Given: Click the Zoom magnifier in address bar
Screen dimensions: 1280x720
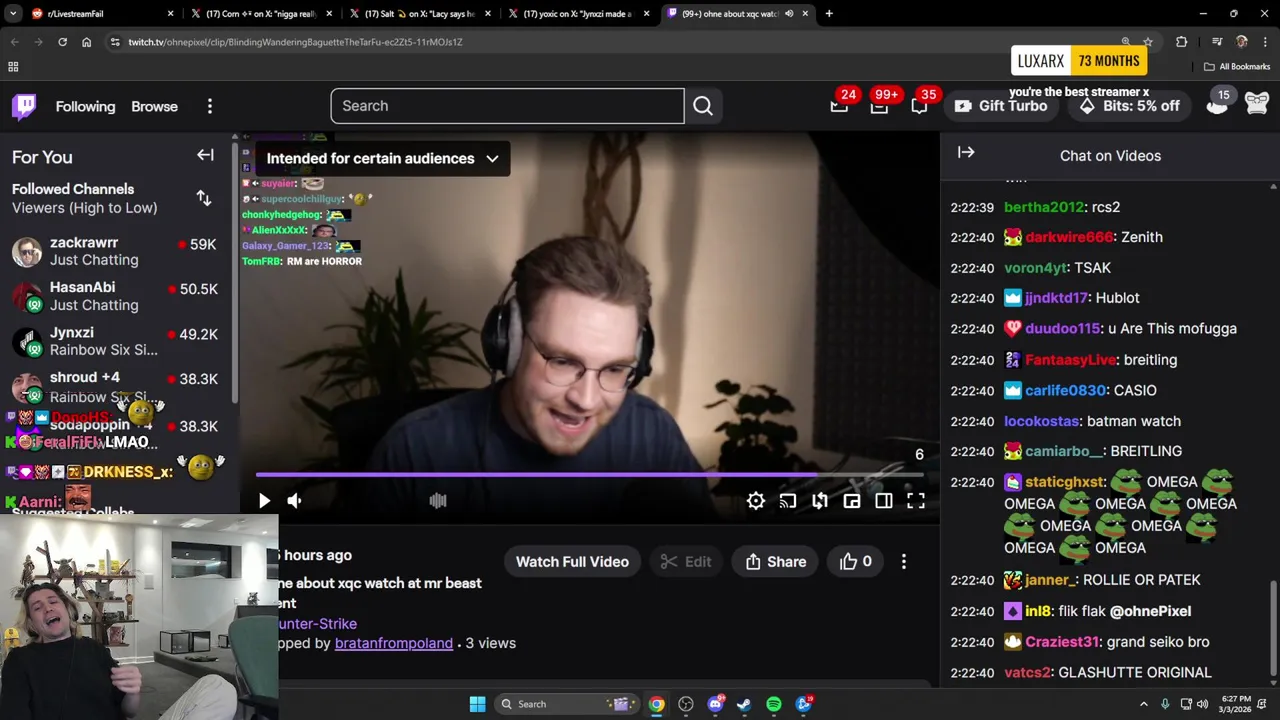Looking at the screenshot, I should point(1126,42).
